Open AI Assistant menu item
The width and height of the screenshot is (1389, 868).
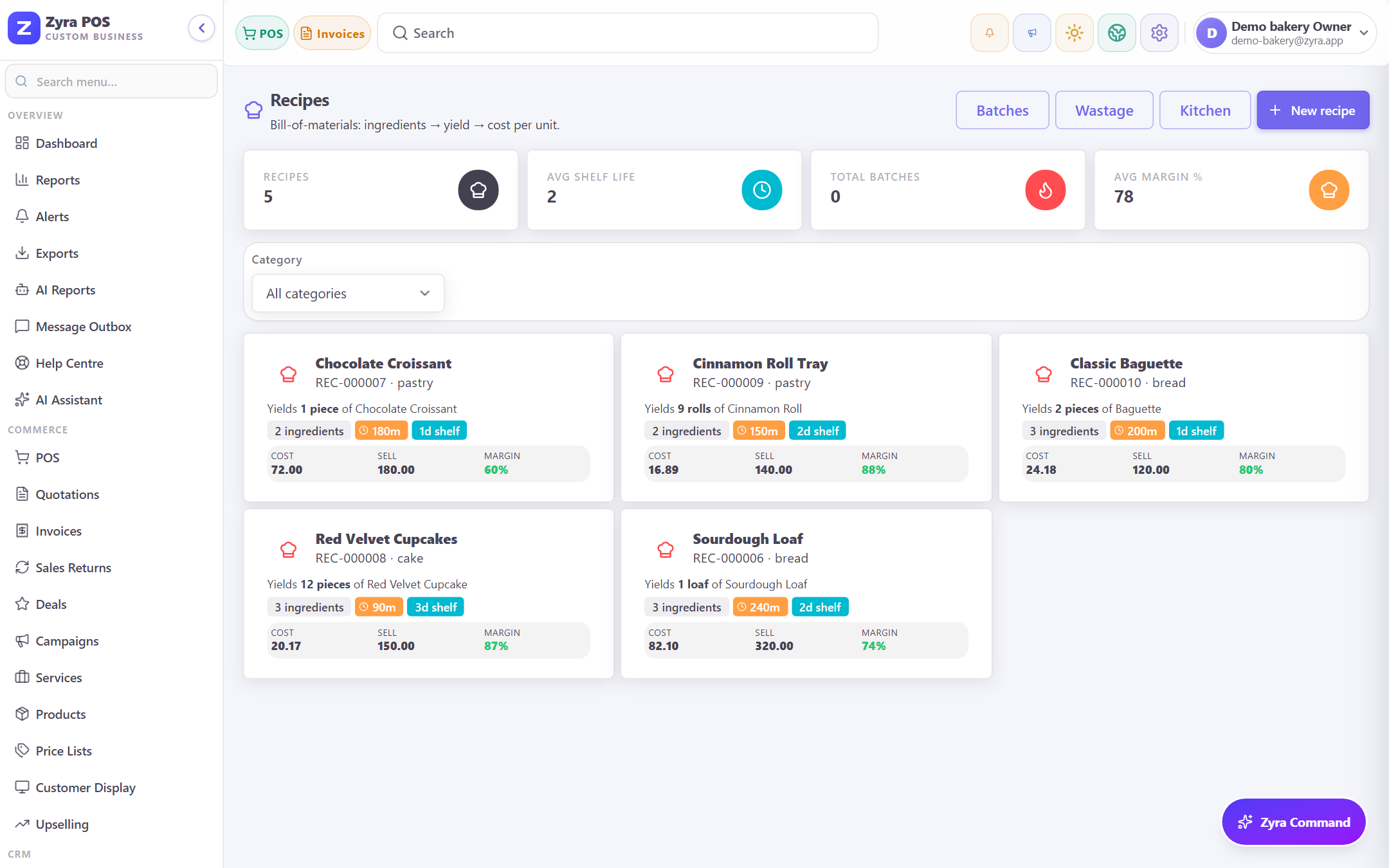tap(111, 400)
